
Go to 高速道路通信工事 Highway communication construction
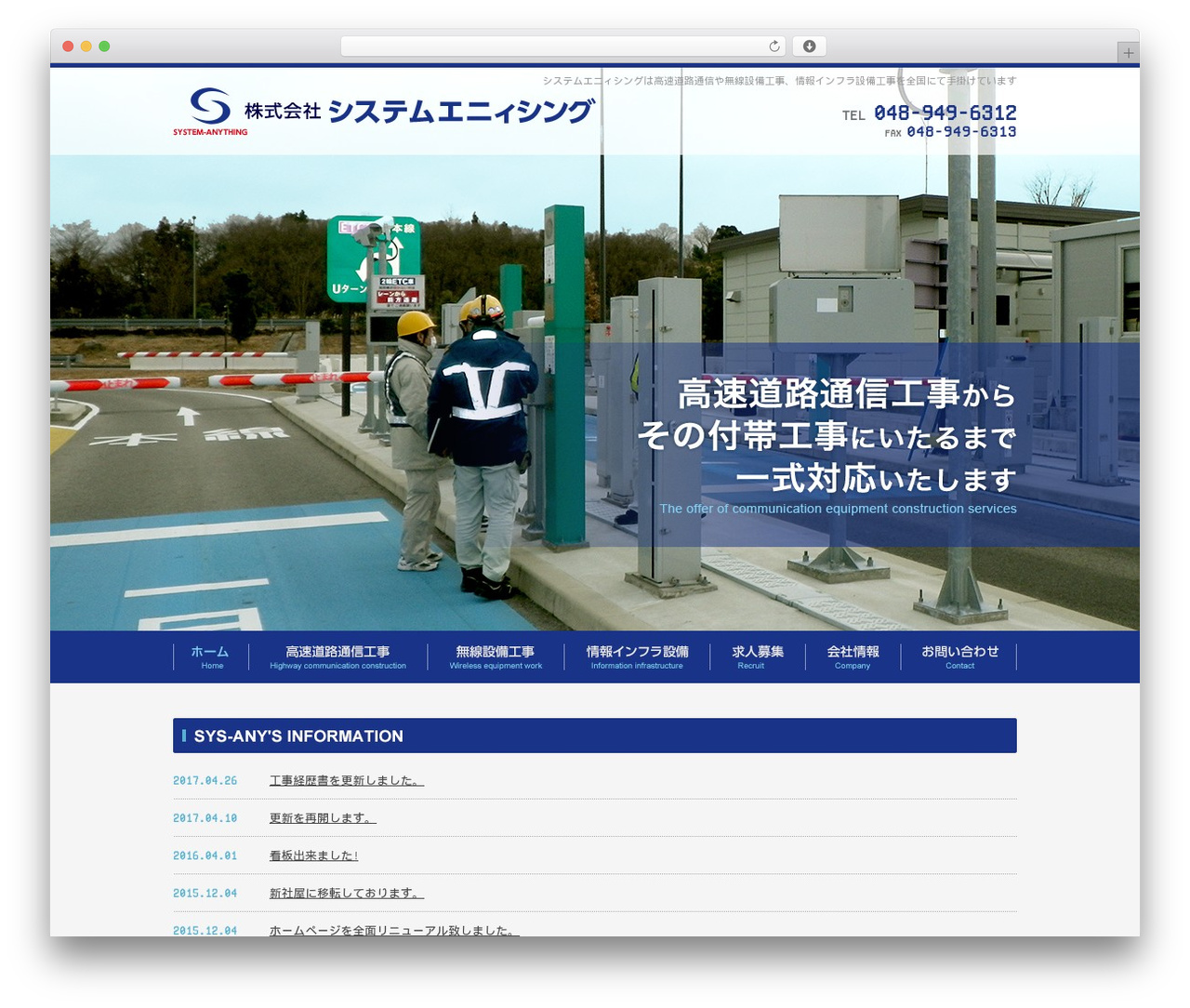pyautogui.click(x=337, y=657)
